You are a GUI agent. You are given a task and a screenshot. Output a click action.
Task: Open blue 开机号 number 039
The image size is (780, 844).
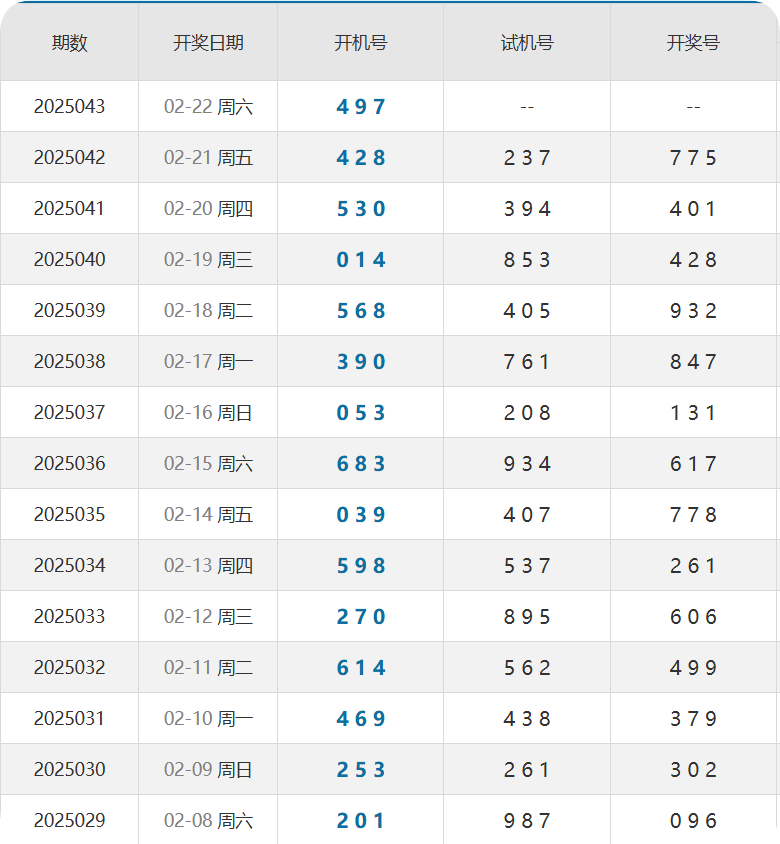click(361, 514)
